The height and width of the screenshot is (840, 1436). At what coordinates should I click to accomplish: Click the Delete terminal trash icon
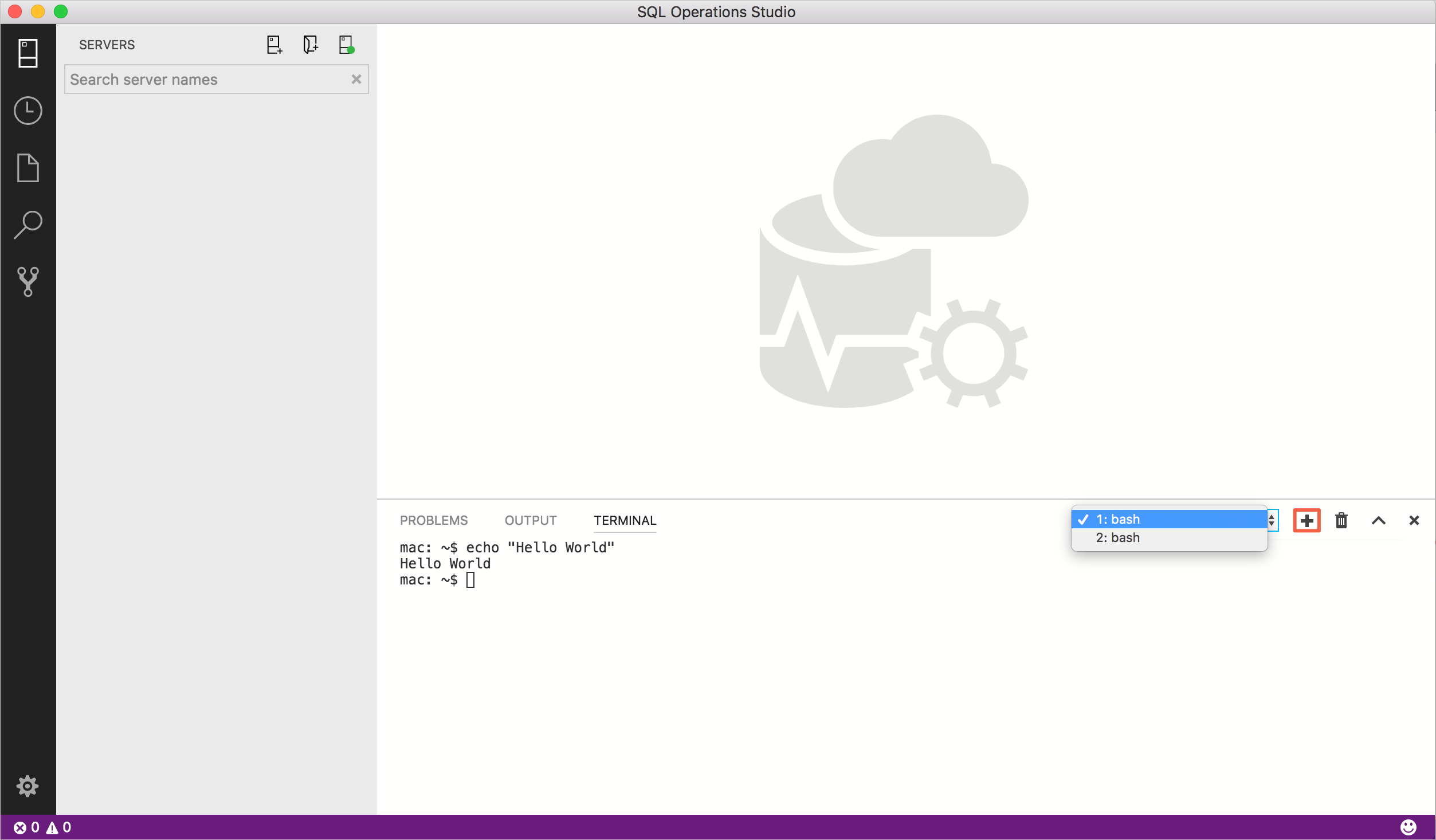[1341, 519]
